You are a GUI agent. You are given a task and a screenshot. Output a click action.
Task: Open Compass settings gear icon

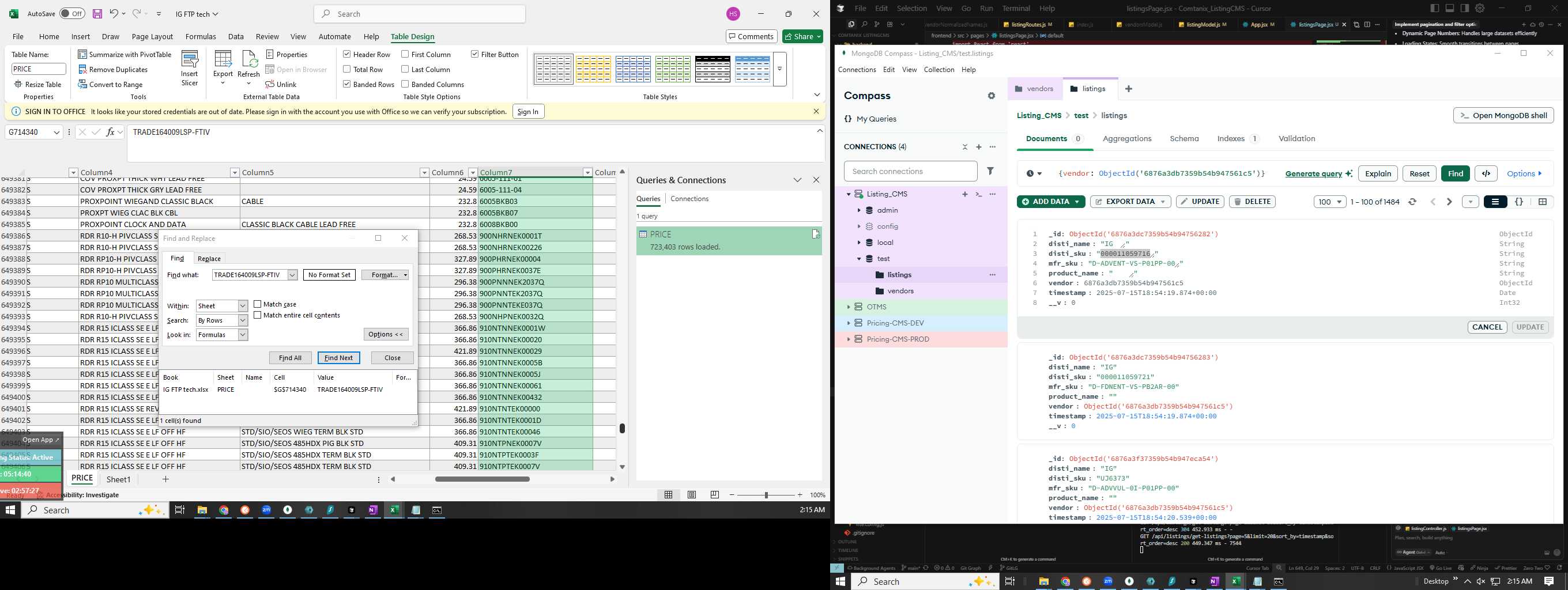click(992, 96)
